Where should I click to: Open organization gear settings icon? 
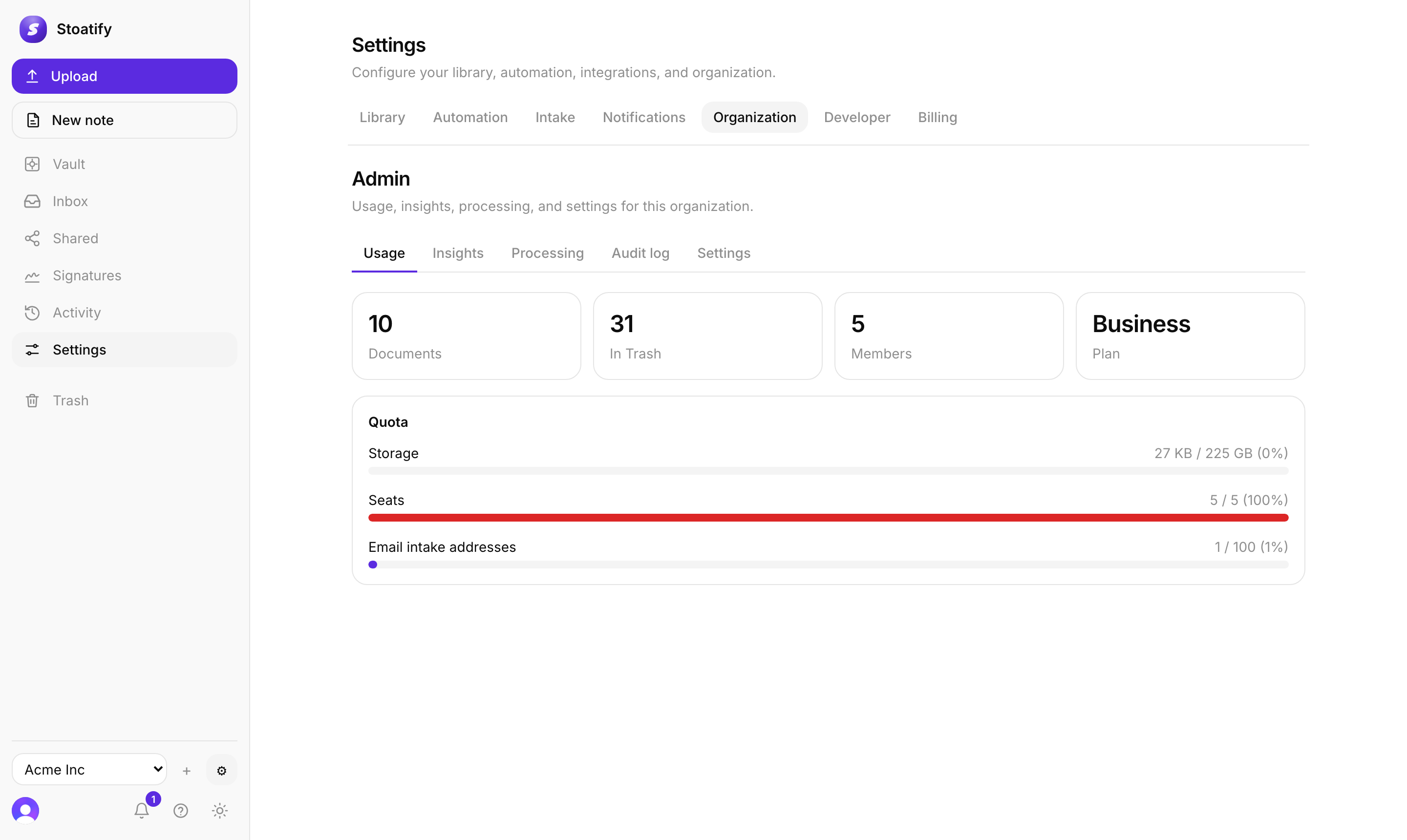point(221,770)
